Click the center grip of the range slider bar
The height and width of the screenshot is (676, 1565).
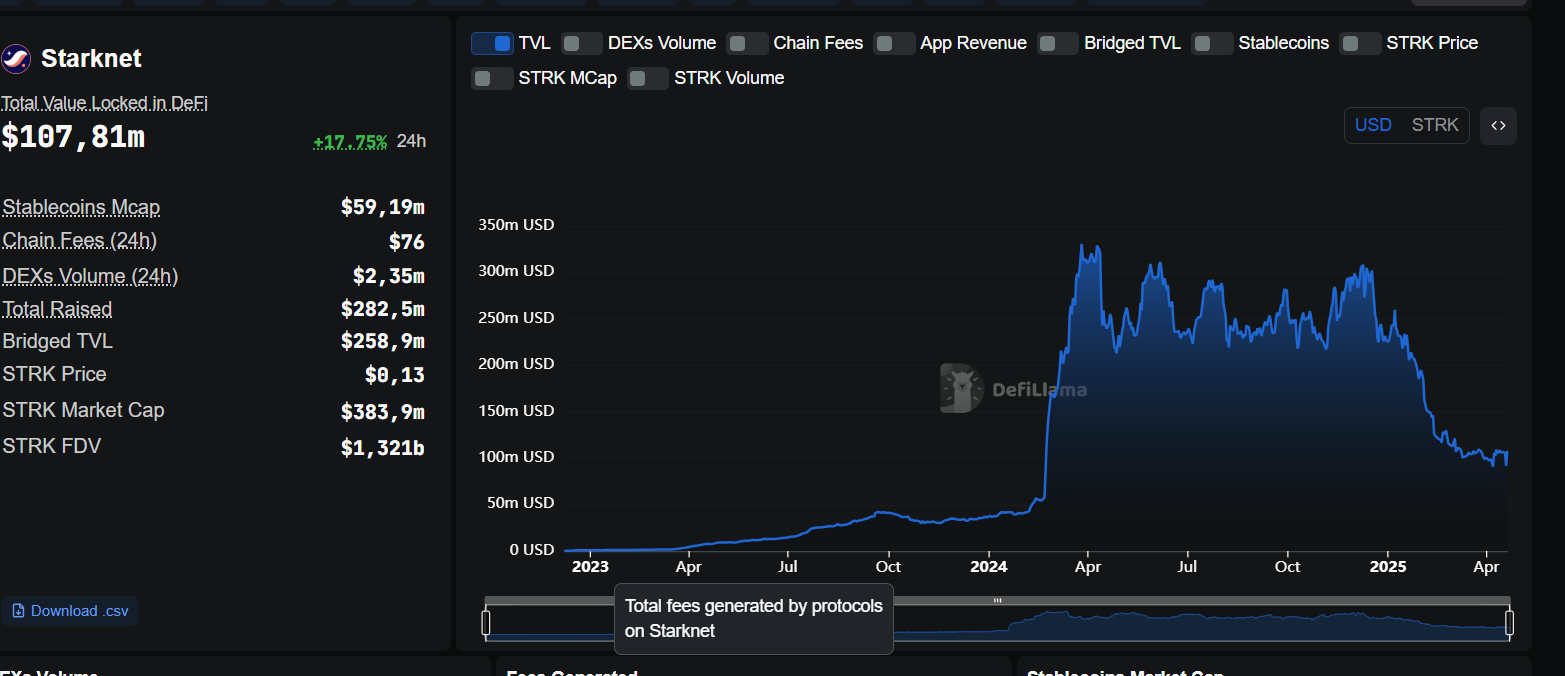click(x=997, y=600)
